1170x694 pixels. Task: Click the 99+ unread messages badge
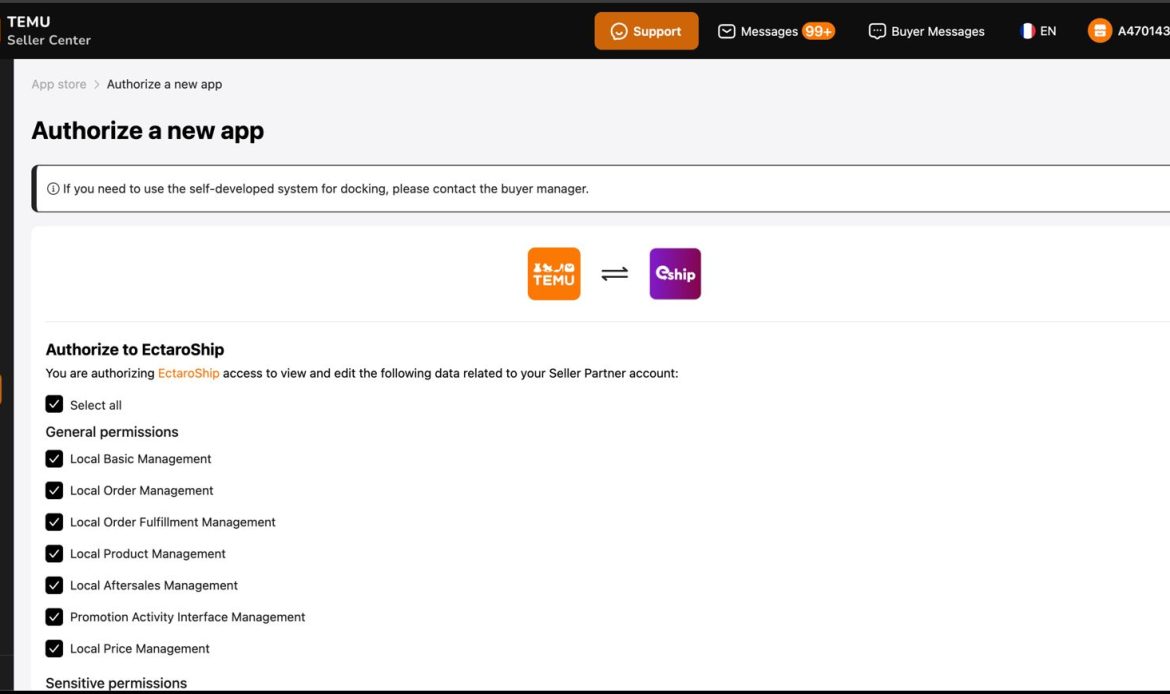(818, 32)
